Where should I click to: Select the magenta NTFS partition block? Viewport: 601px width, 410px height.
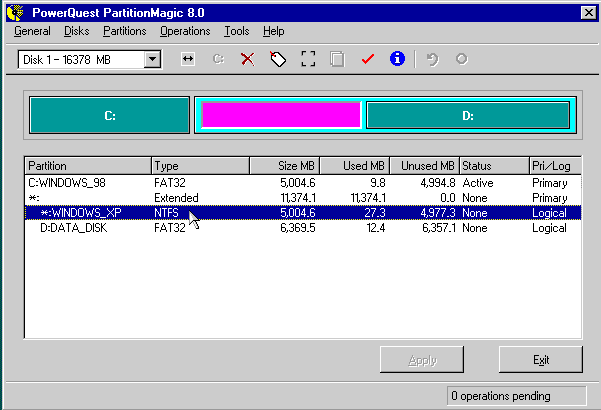281,115
